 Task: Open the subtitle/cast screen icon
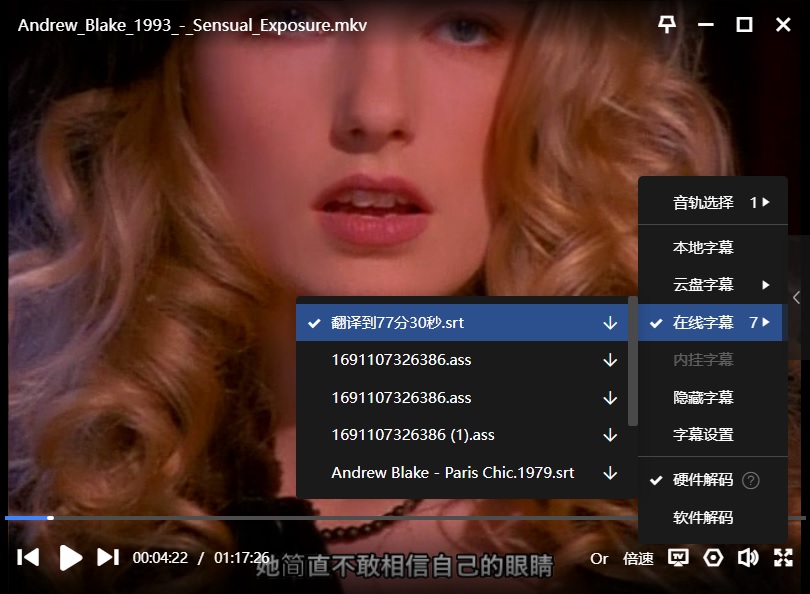(x=679, y=558)
